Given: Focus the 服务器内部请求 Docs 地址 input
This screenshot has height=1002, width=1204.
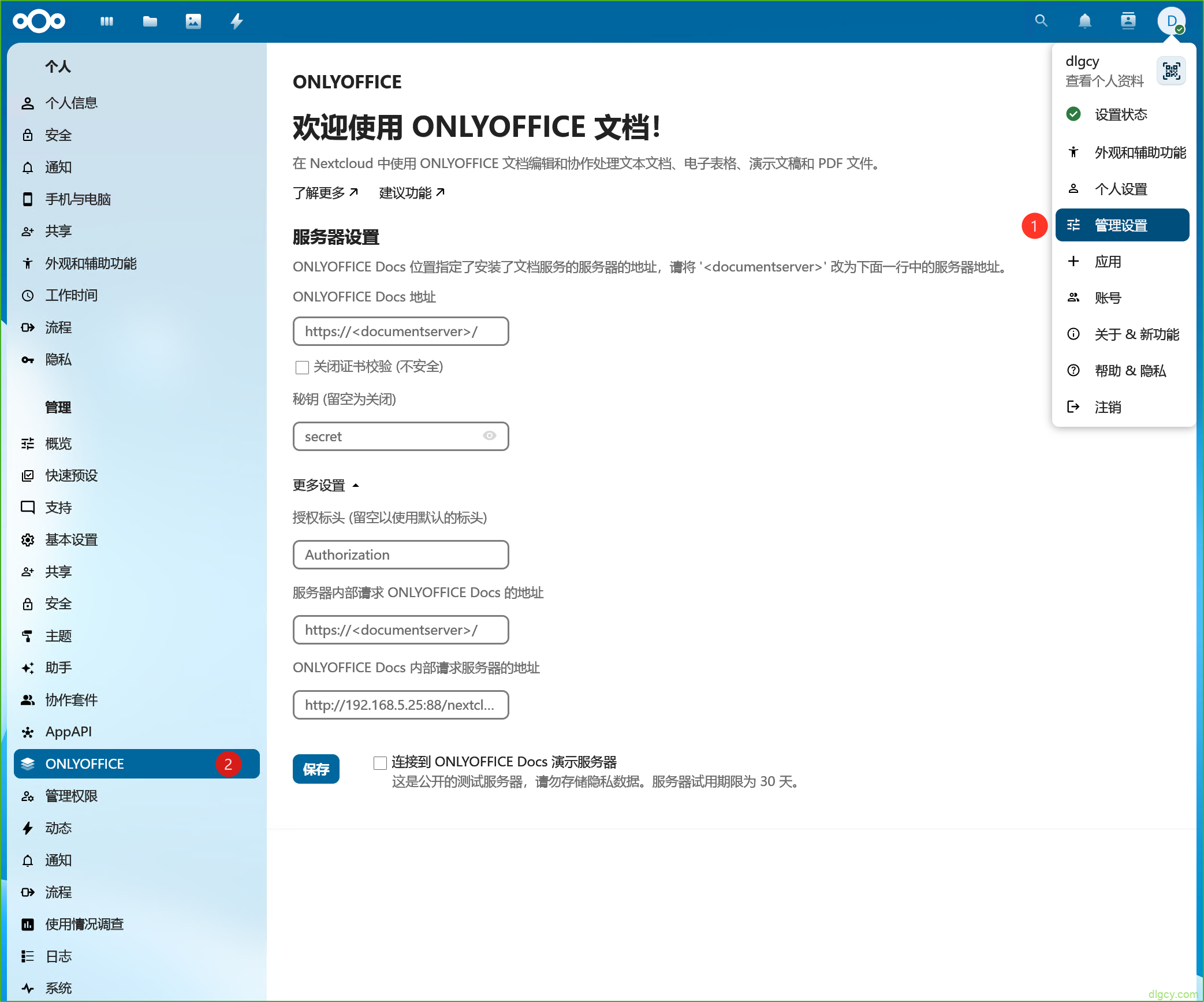Looking at the screenshot, I should pyautogui.click(x=401, y=630).
